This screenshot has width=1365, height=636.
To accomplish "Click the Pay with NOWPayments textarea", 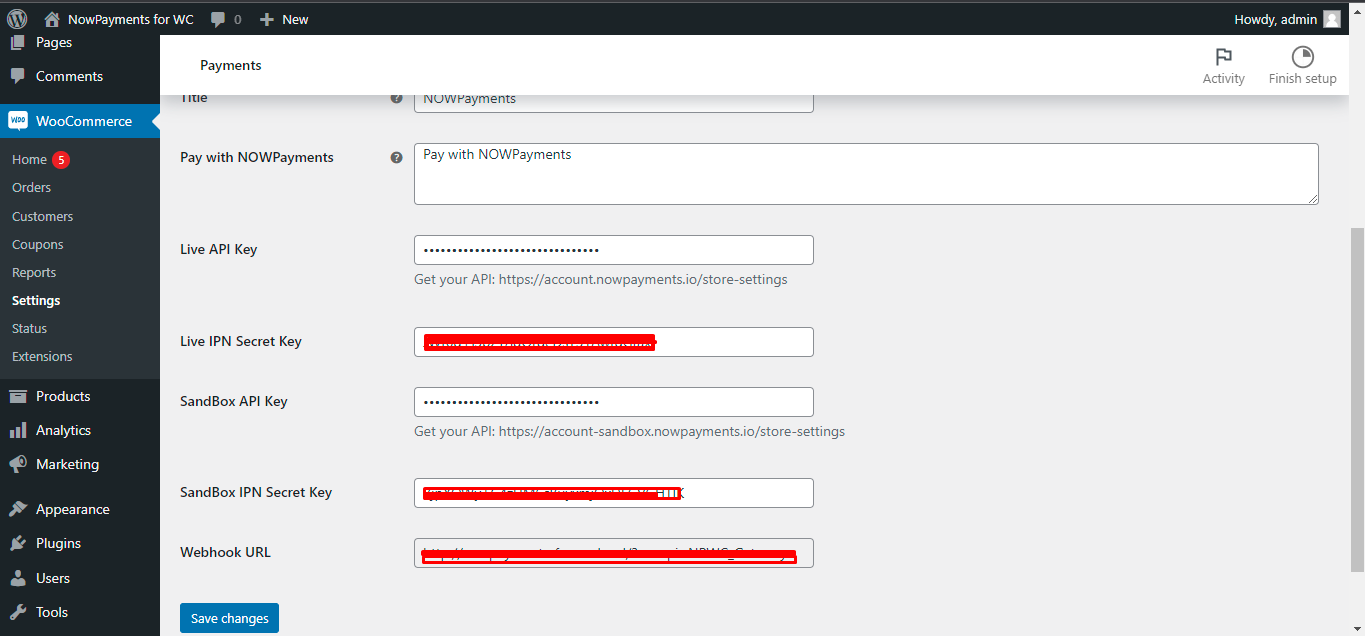I will (x=866, y=174).
